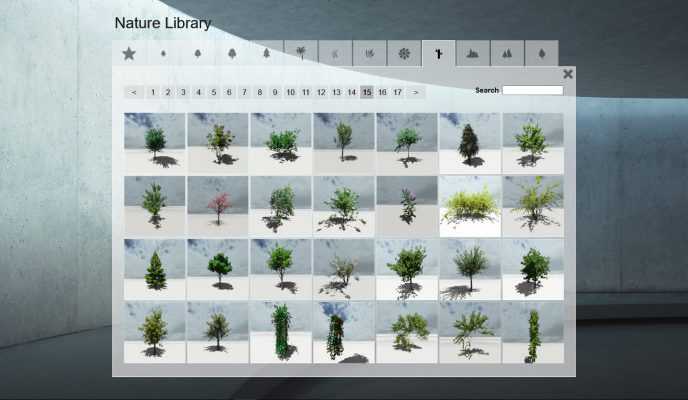Select the cactus category tab
The width and height of the screenshot is (688, 400).
coord(438,54)
